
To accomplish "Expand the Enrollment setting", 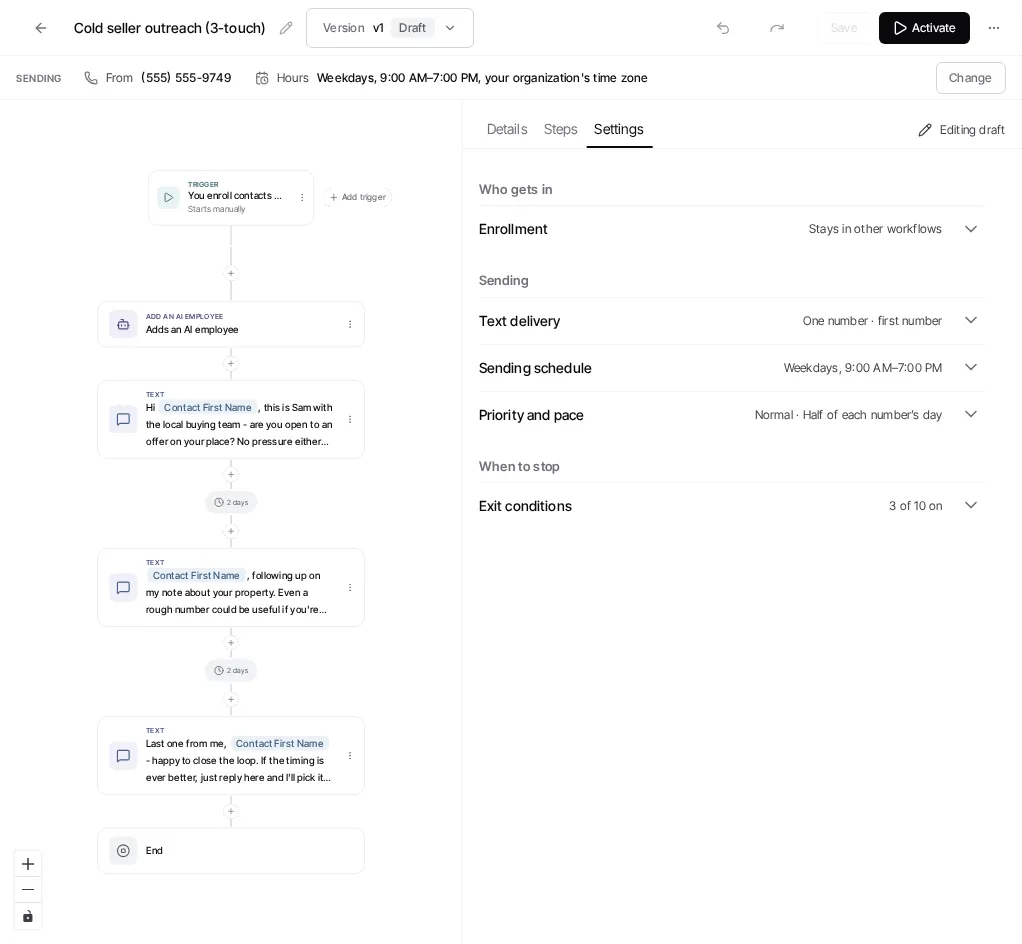I will pos(731,229).
